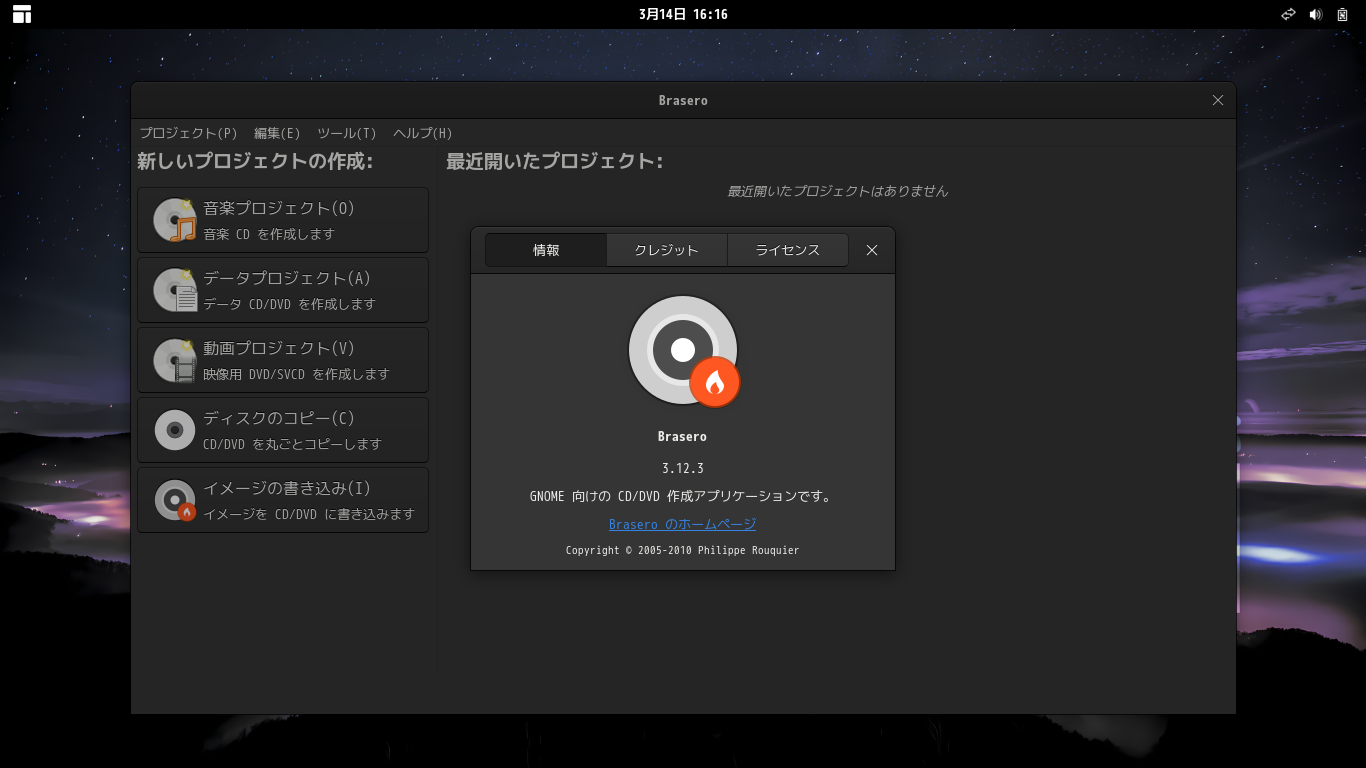Click the large Brasero logo in About dialog
Viewport: 1366px width, 768px height.
click(684, 351)
